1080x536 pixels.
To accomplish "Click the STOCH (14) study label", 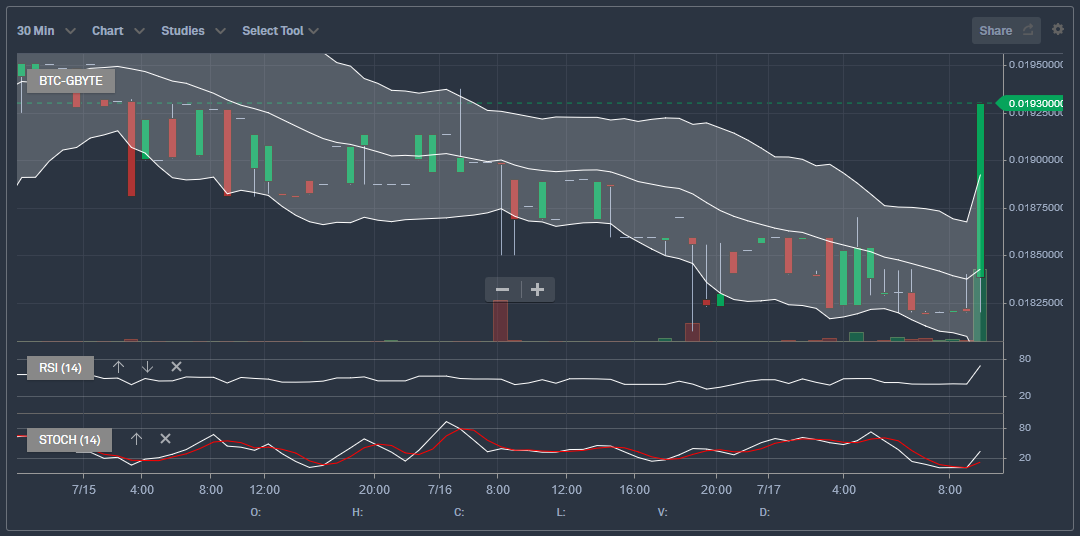I will (70, 440).
